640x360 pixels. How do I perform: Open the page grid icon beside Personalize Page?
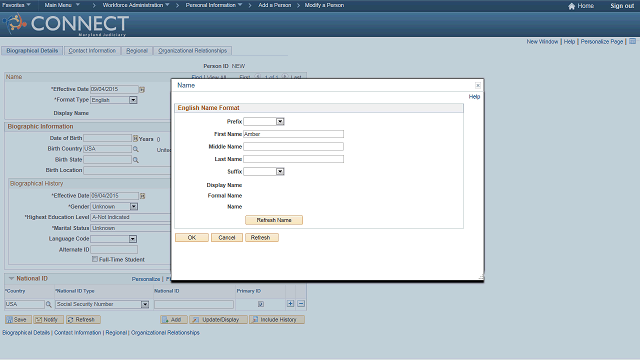click(632, 41)
